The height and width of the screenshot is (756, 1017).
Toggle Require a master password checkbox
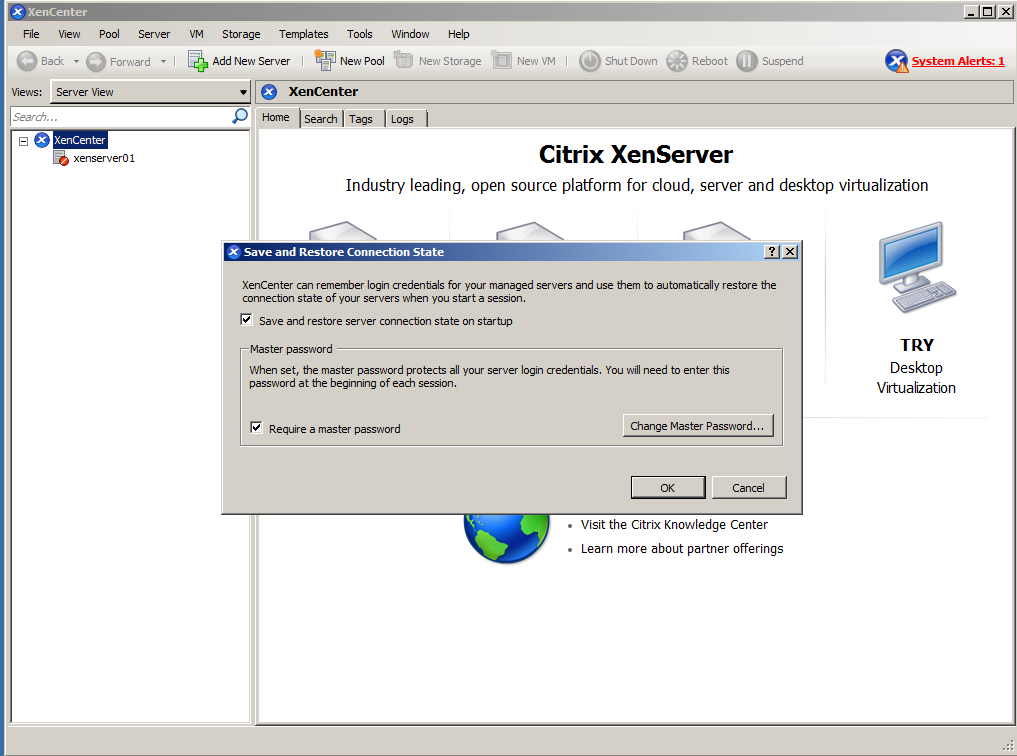point(257,428)
